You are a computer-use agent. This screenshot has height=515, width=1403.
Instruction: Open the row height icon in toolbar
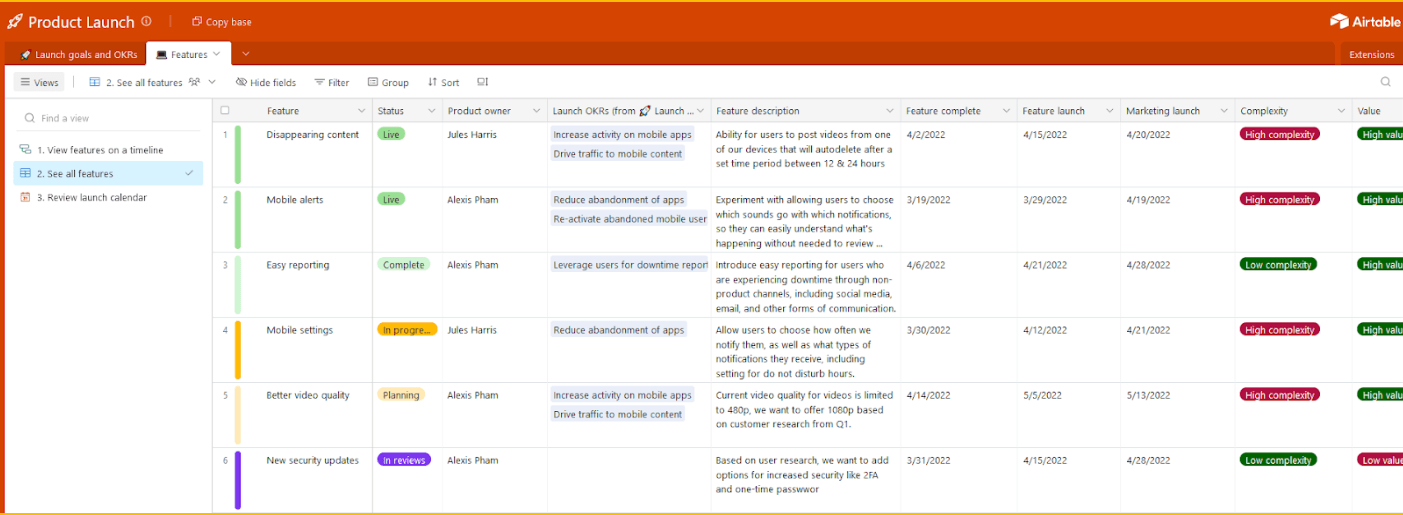click(x=483, y=82)
